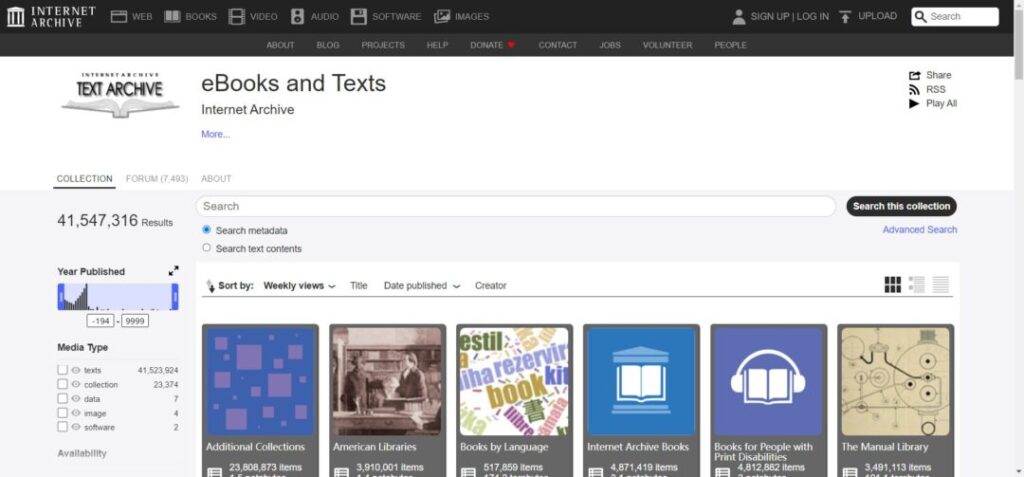Open the Contact menu item
Viewport: 1024px width, 477px height.
click(558, 45)
